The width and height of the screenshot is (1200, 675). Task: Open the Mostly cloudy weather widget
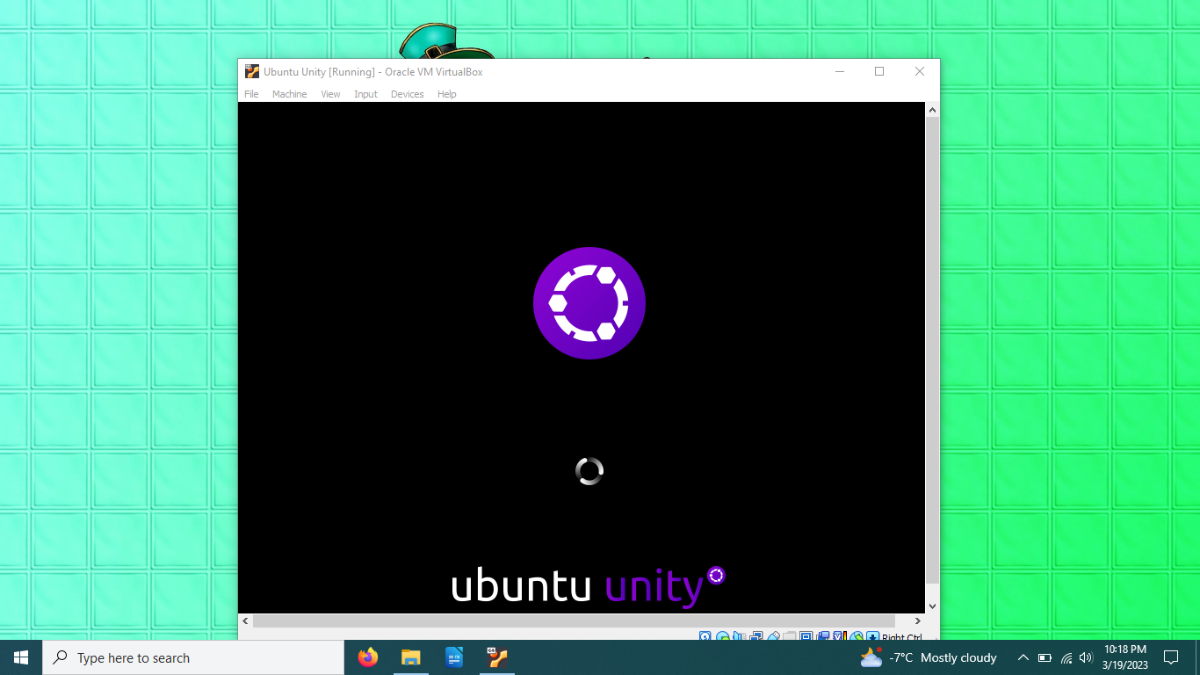tap(929, 657)
